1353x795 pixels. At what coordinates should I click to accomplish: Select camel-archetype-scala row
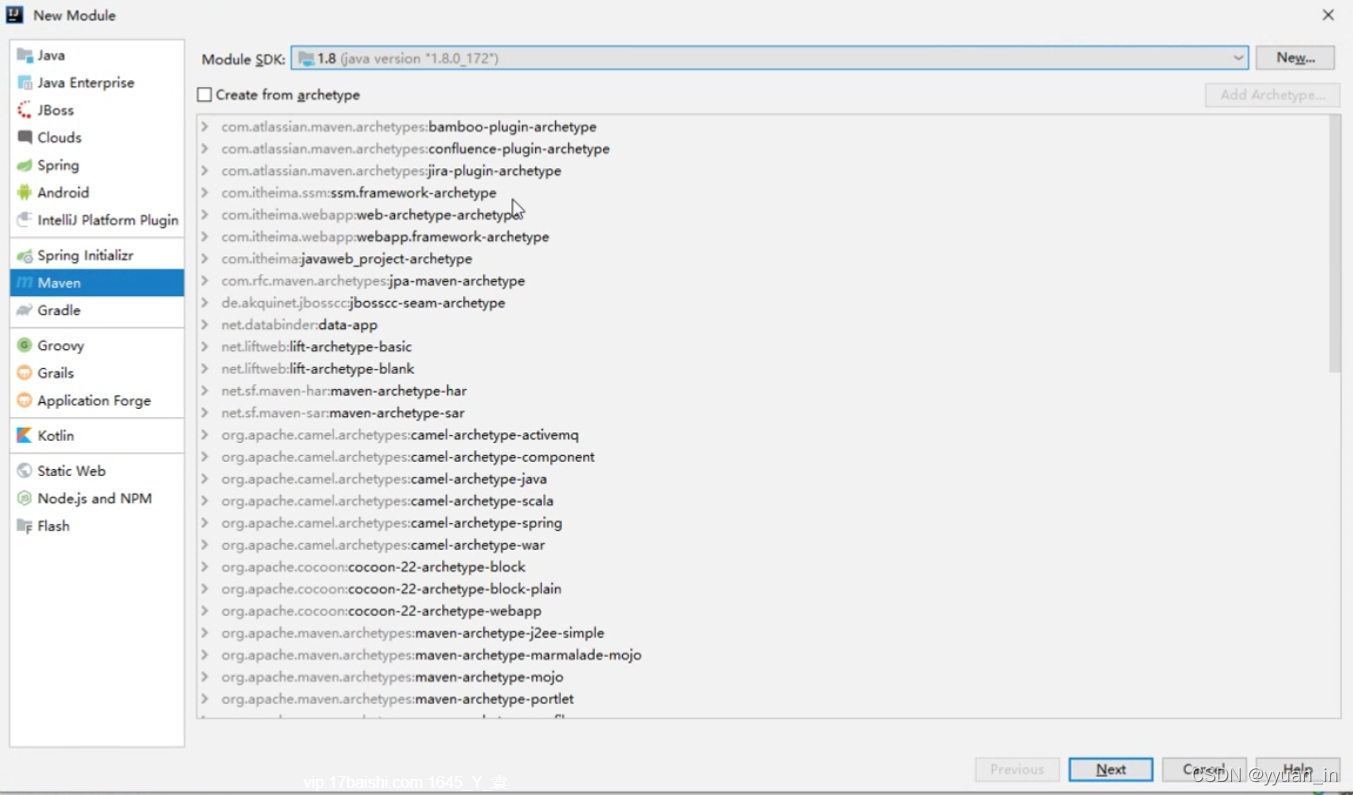[x=763, y=501]
